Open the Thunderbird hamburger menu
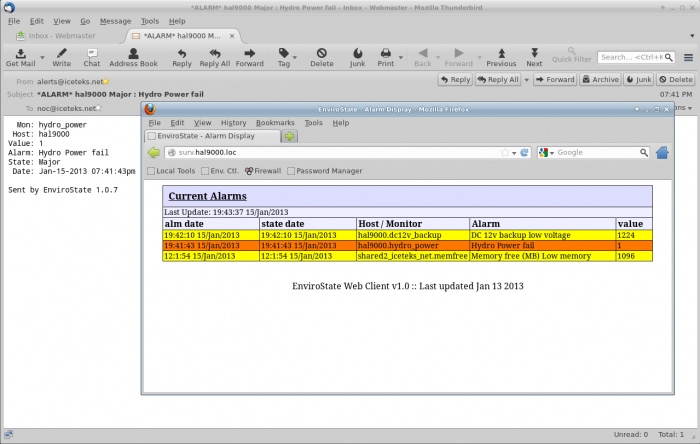 (688, 57)
